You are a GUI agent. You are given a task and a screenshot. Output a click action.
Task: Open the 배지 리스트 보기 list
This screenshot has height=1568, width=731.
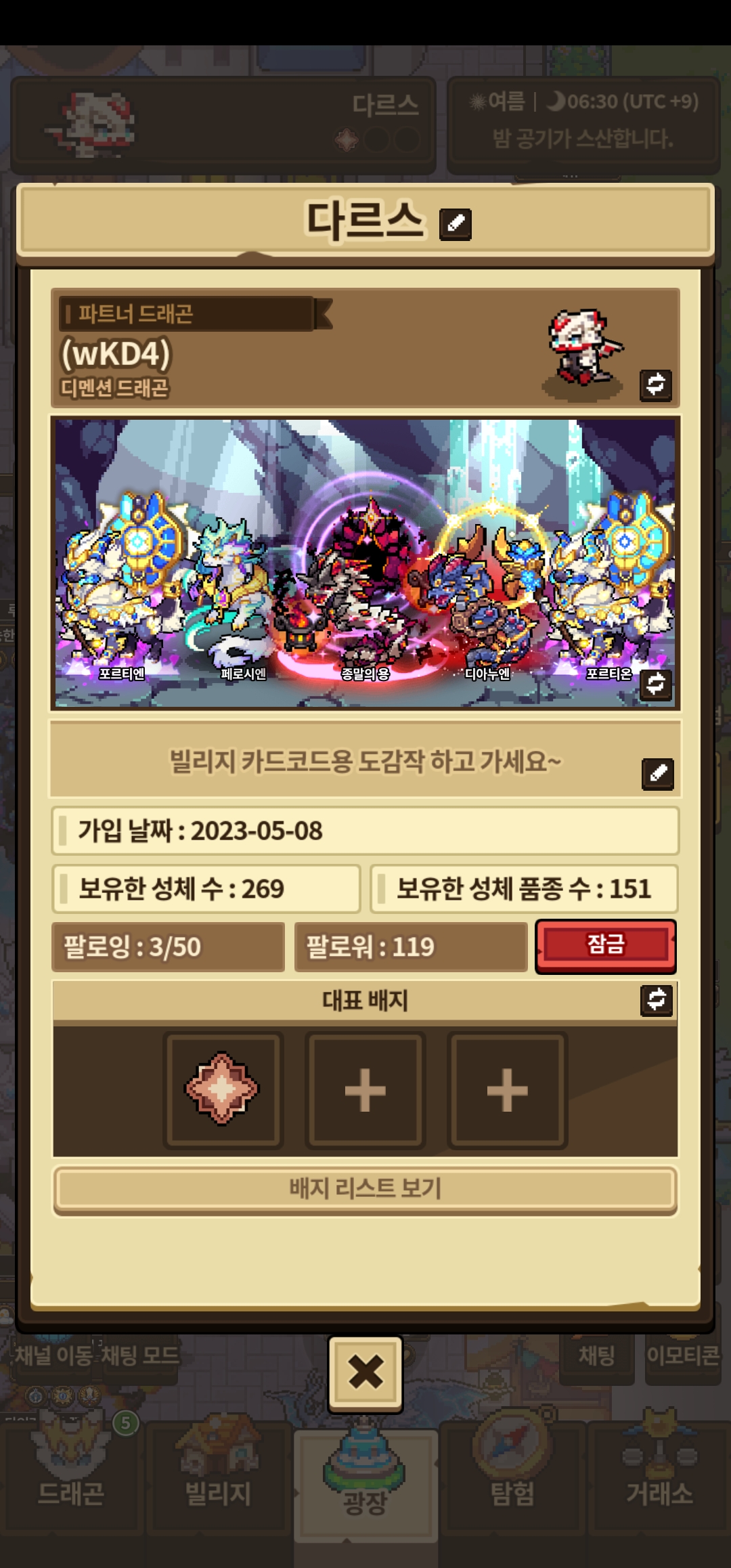(365, 1189)
